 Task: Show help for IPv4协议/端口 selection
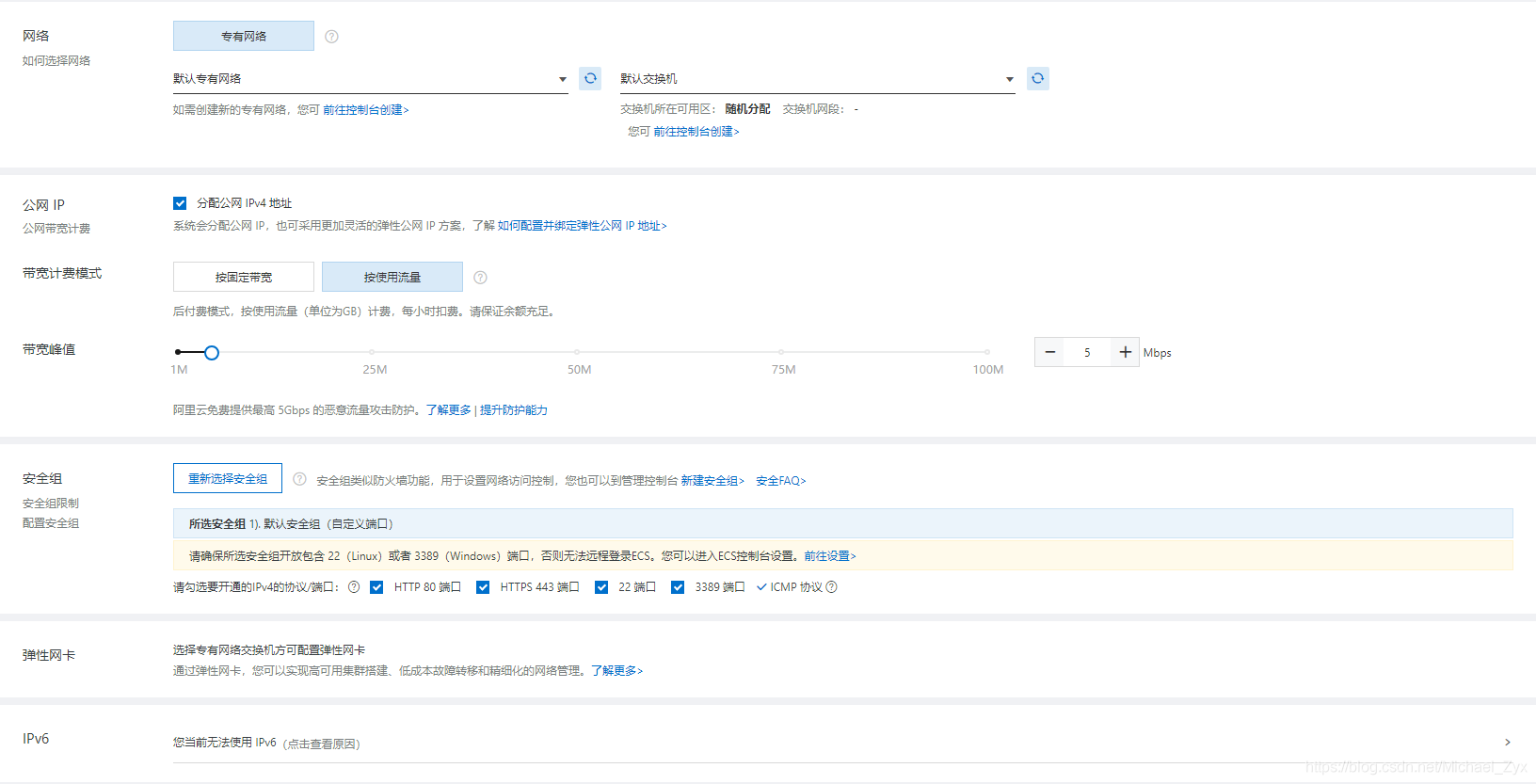pos(354,587)
